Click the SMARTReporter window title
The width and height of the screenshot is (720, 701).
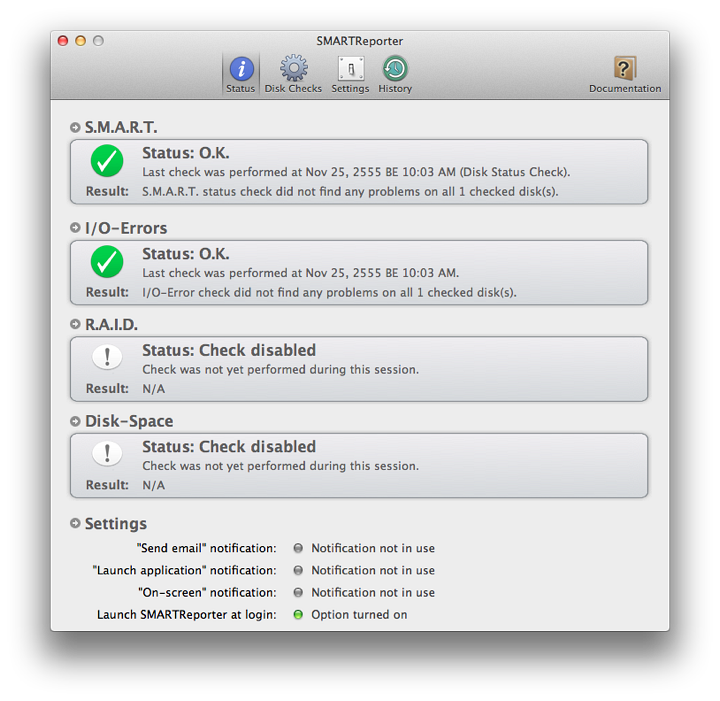(360, 41)
